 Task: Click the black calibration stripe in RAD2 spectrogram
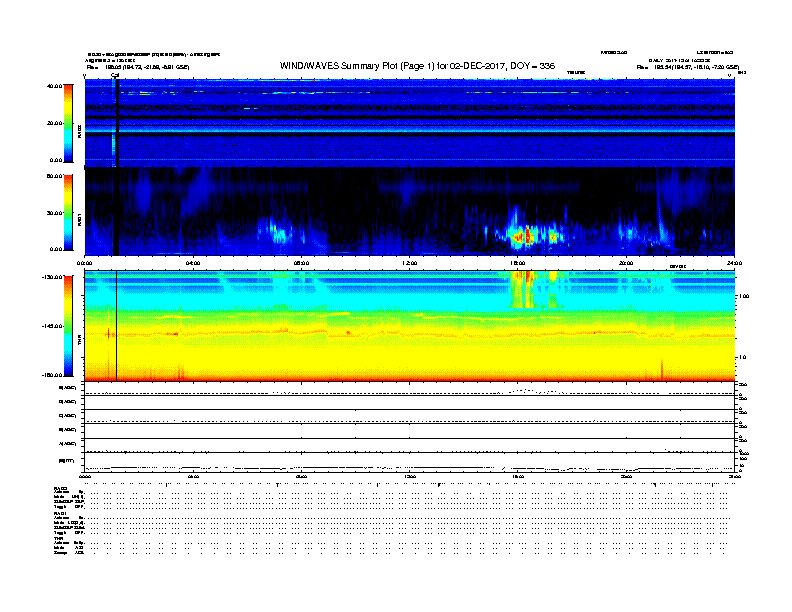pos(117,123)
